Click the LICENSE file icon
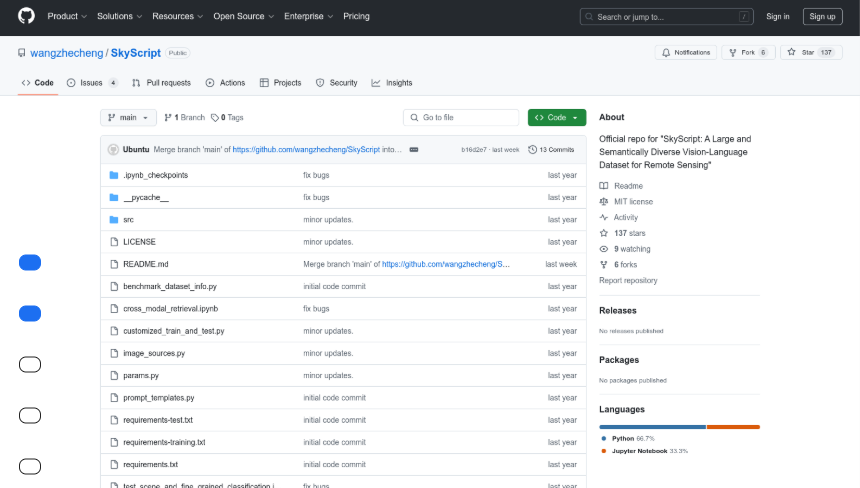Image resolution: width=860 pixels, height=488 pixels. (x=114, y=242)
